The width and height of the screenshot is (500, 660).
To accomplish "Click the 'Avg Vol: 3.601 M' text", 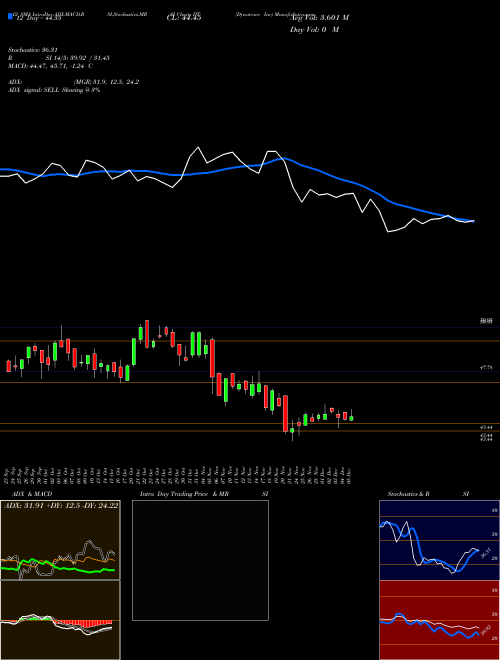I will (x=319, y=18).
